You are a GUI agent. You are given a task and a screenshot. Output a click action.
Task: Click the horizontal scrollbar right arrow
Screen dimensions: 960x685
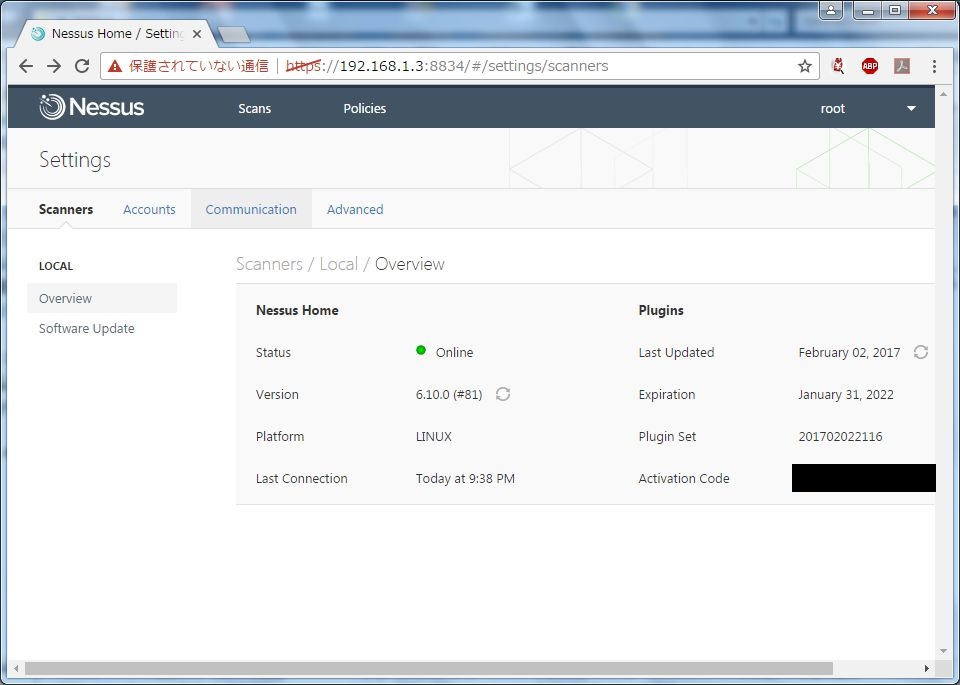(927, 668)
